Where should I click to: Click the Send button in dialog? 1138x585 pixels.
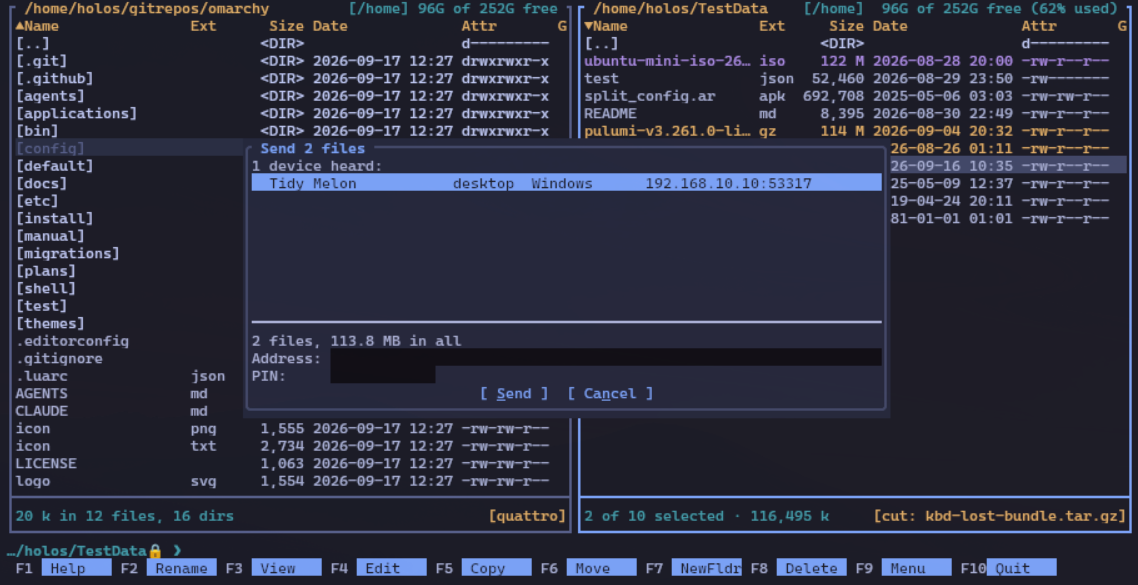[x=514, y=393]
